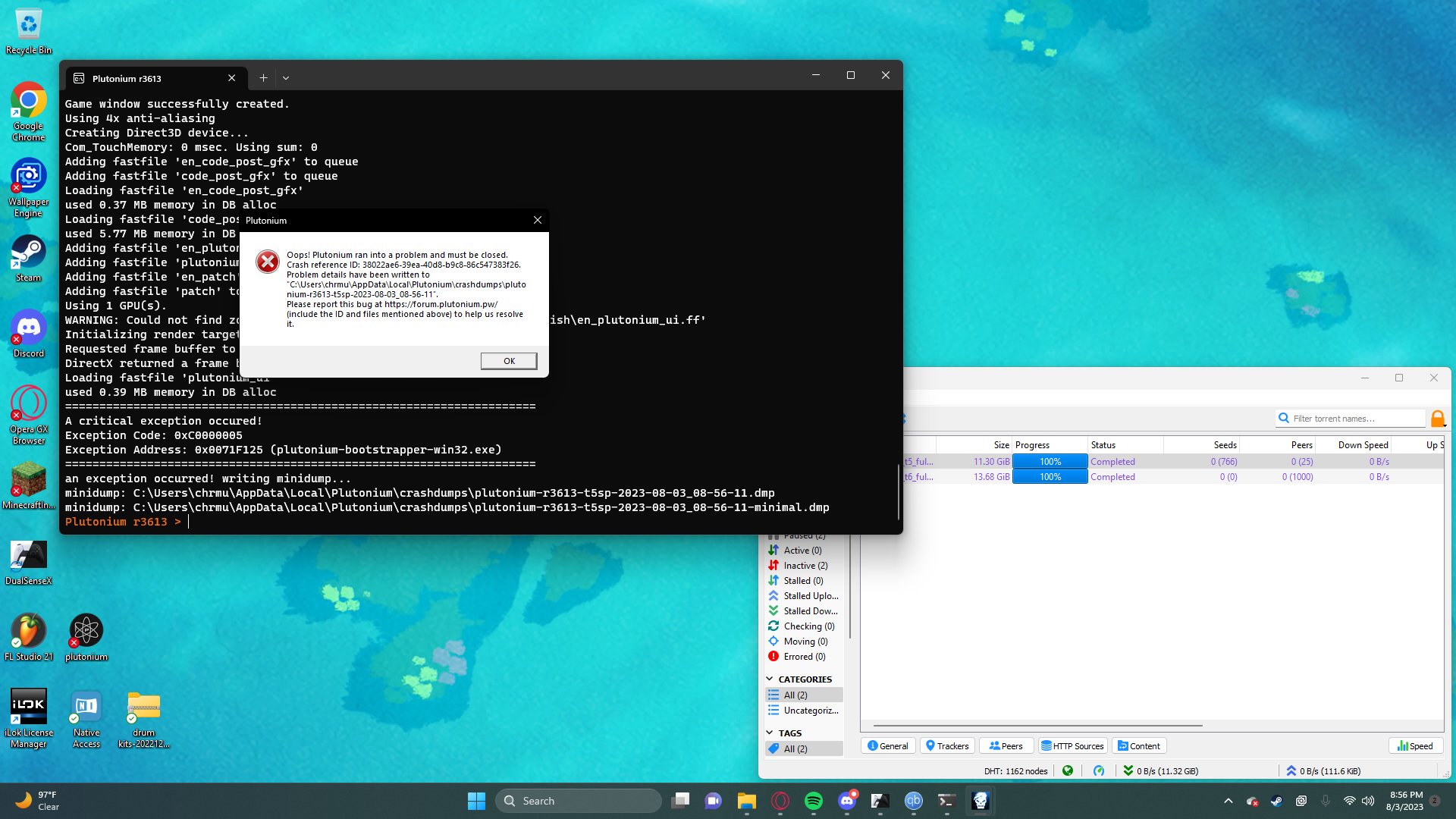Open the drum kits zip folder
Viewport: 1456px width, 819px height.
[x=144, y=719]
